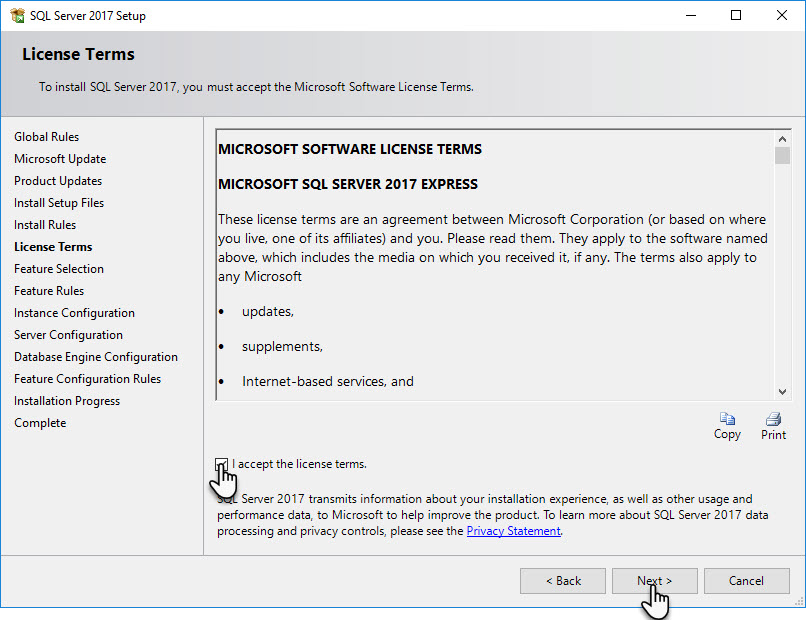Select the License Terms step in sidebar

[x=53, y=247]
